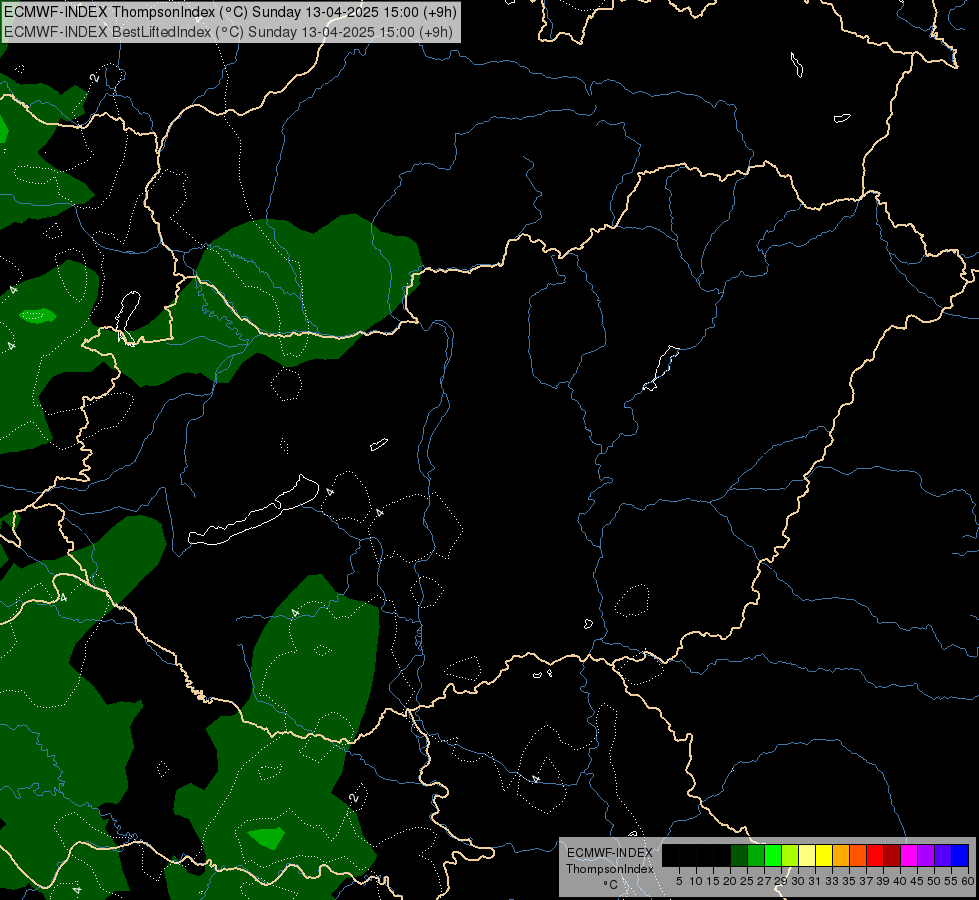Click the legend tick value '60'
This screenshot has height=900, width=979.
tap(968, 881)
